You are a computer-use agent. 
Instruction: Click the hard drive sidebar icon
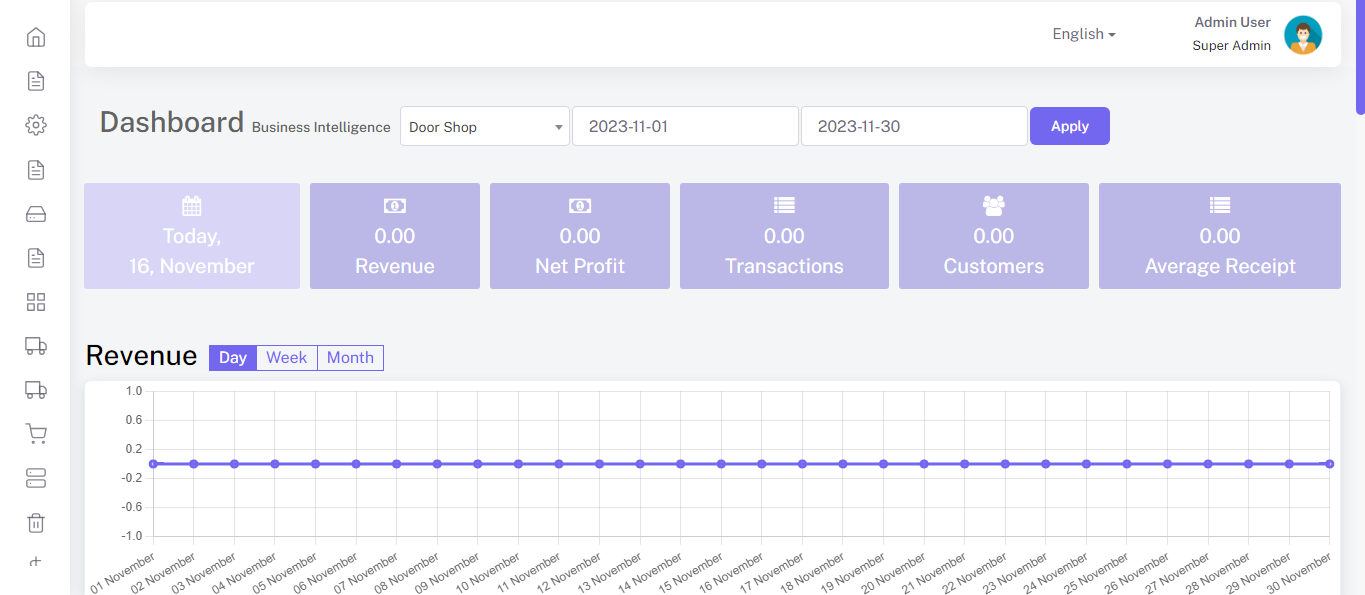tap(36, 214)
